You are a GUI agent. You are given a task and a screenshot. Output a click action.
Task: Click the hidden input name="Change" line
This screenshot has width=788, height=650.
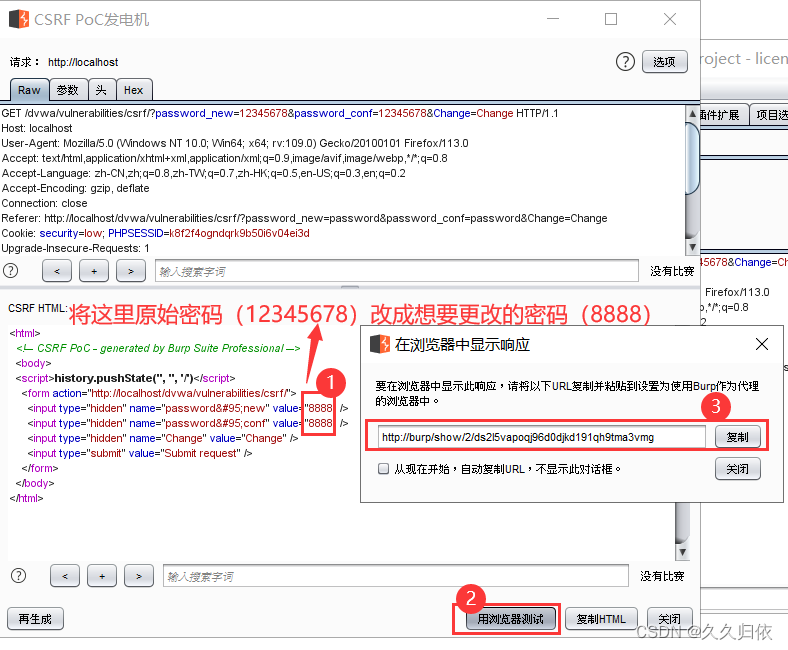(x=163, y=438)
